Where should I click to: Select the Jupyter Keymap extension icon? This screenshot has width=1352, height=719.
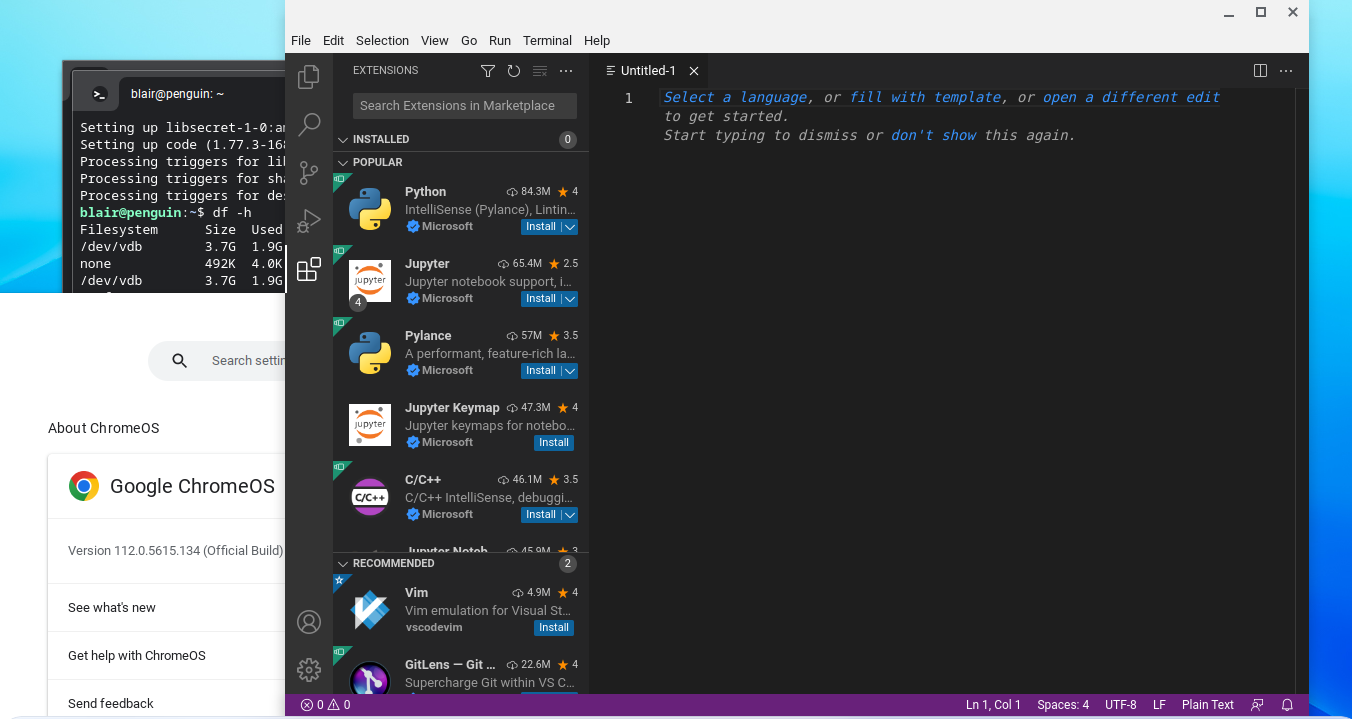[370, 425]
